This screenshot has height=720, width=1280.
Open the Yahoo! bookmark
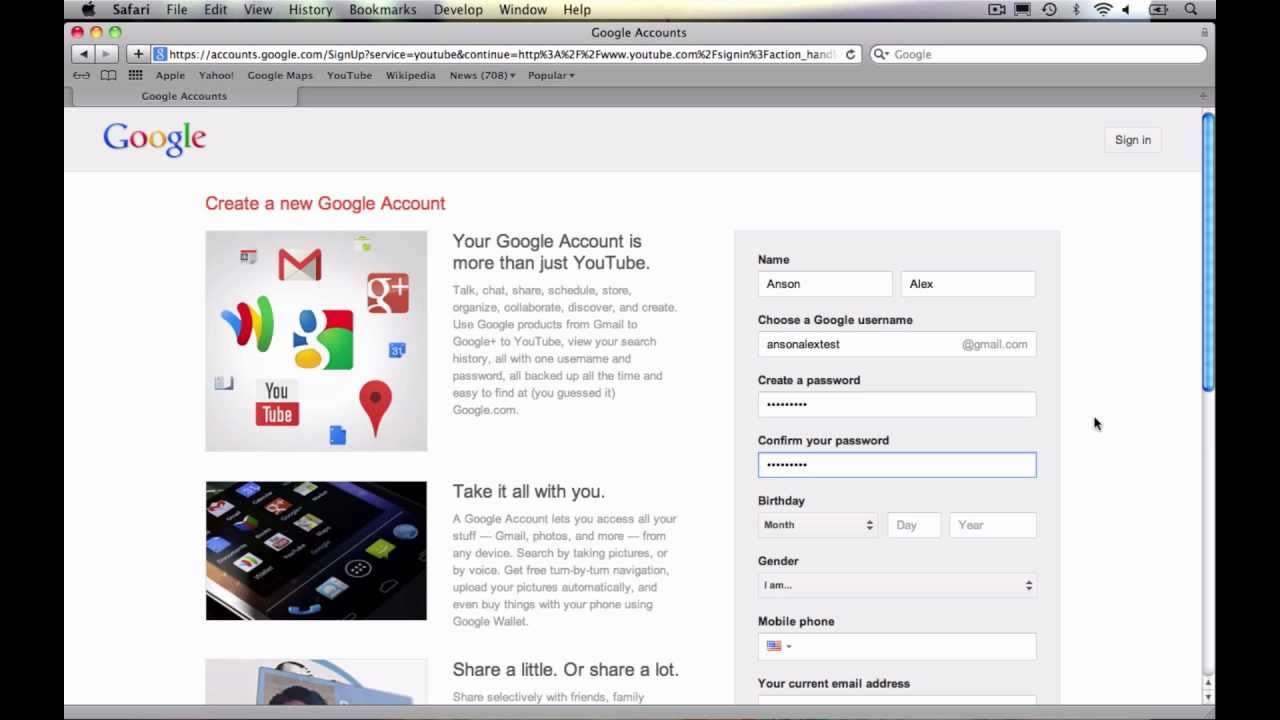[216, 75]
